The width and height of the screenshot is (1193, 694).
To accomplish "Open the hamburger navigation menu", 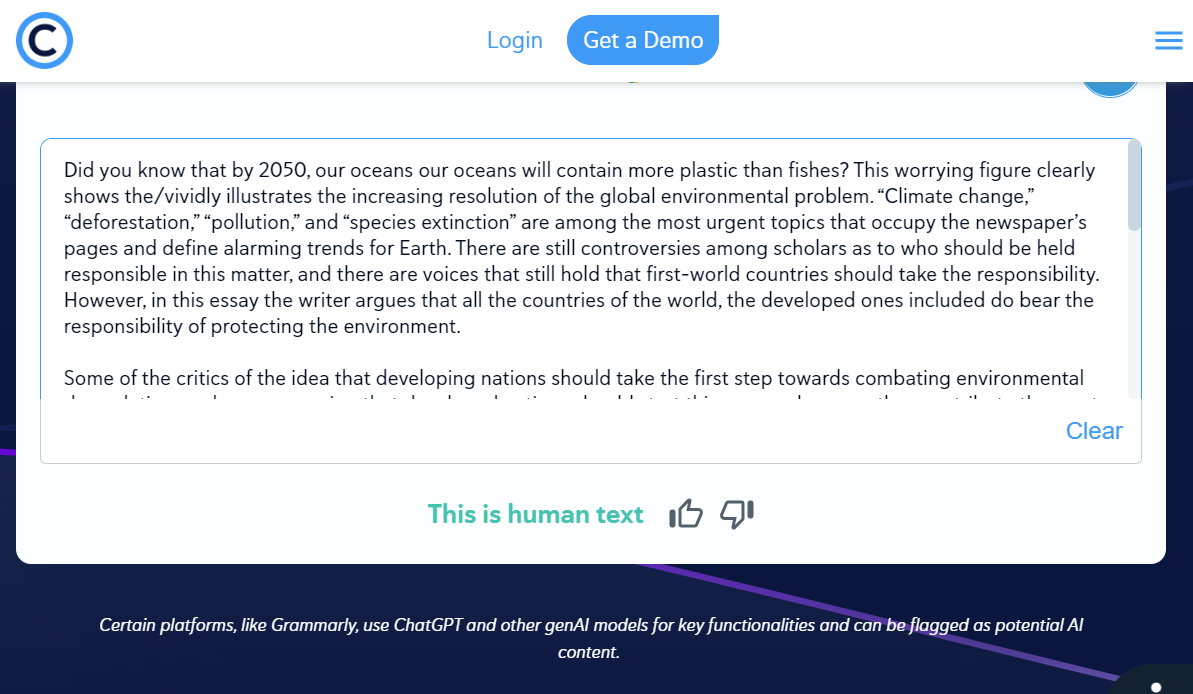I will (x=1168, y=41).
